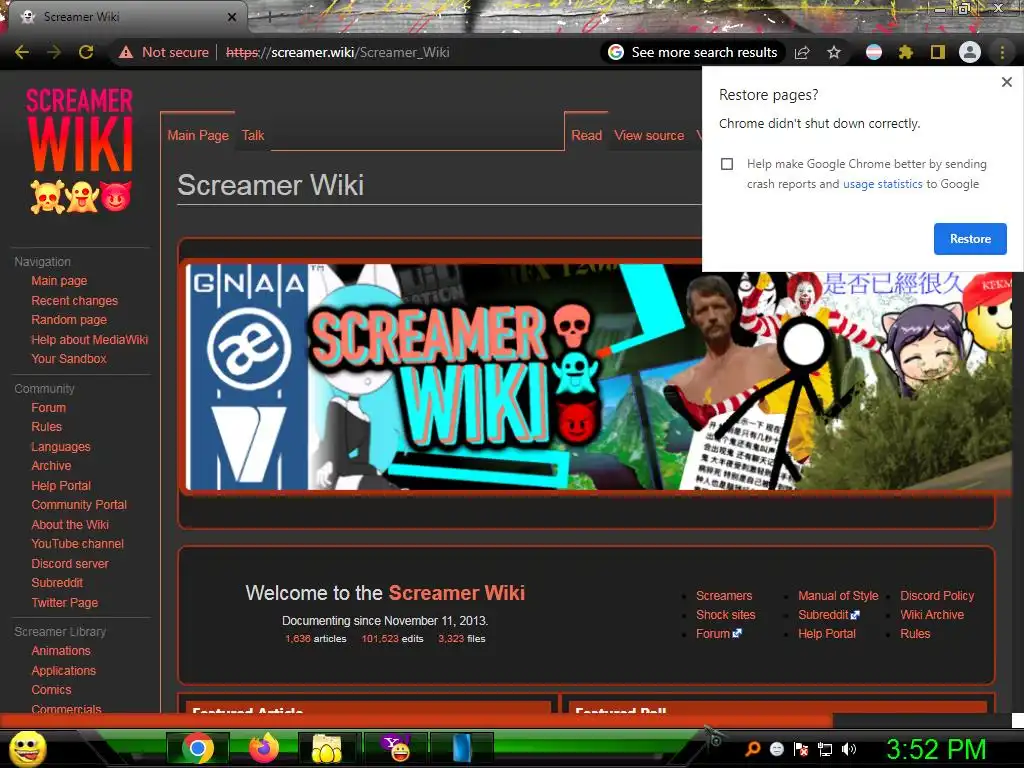1024x768 pixels.
Task: Go to Random page link
Action: (x=69, y=320)
